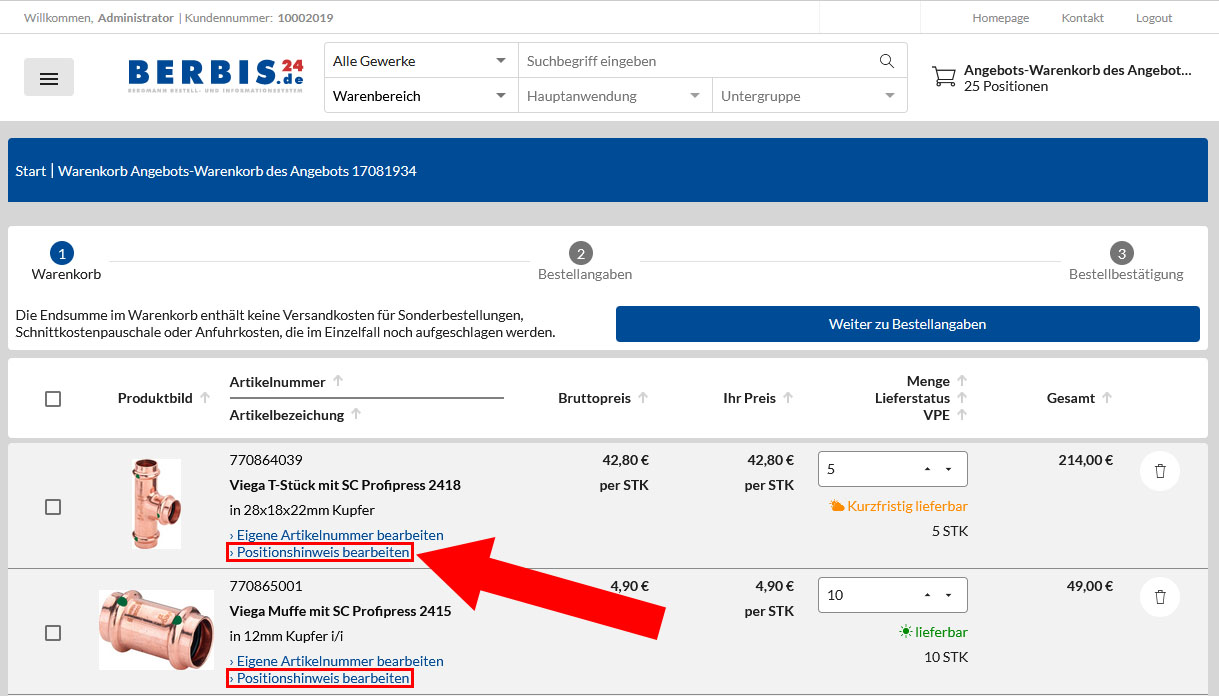Edit Eigene Artikelnummer for Viega T-Stück
Viewport: 1219px width, 696px height.
click(336, 535)
